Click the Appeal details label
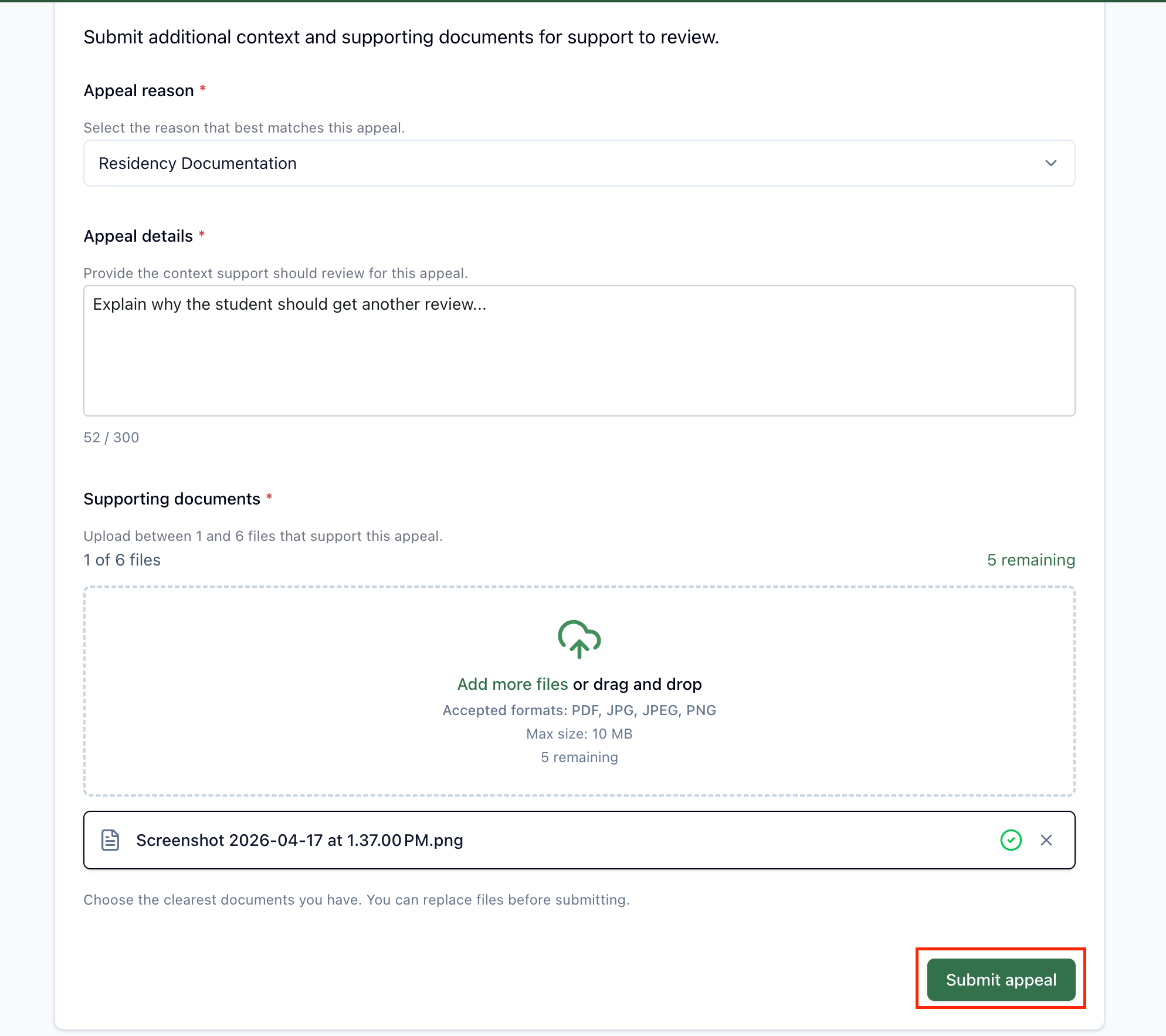The height and width of the screenshot is (1036, 1166). tap(138, 236)
